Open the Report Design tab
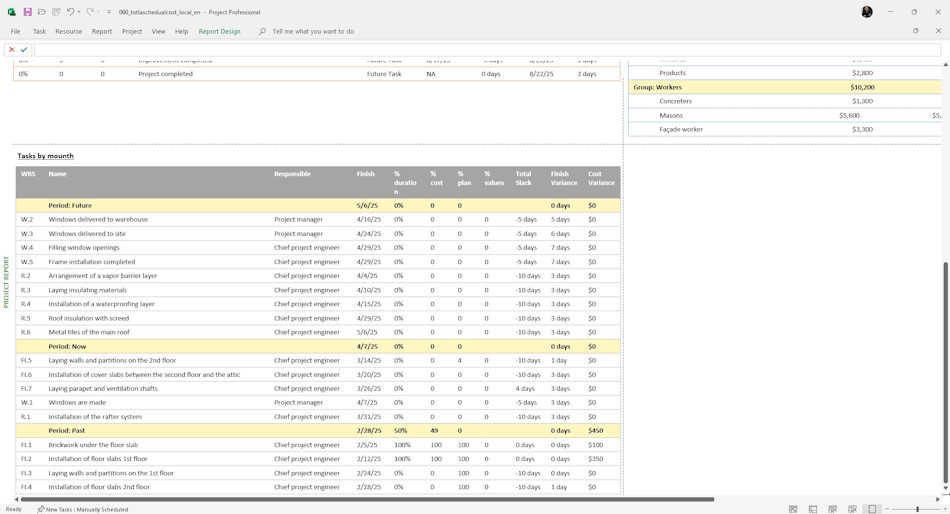Screen dimensions: 950x514 coord(219,32)
